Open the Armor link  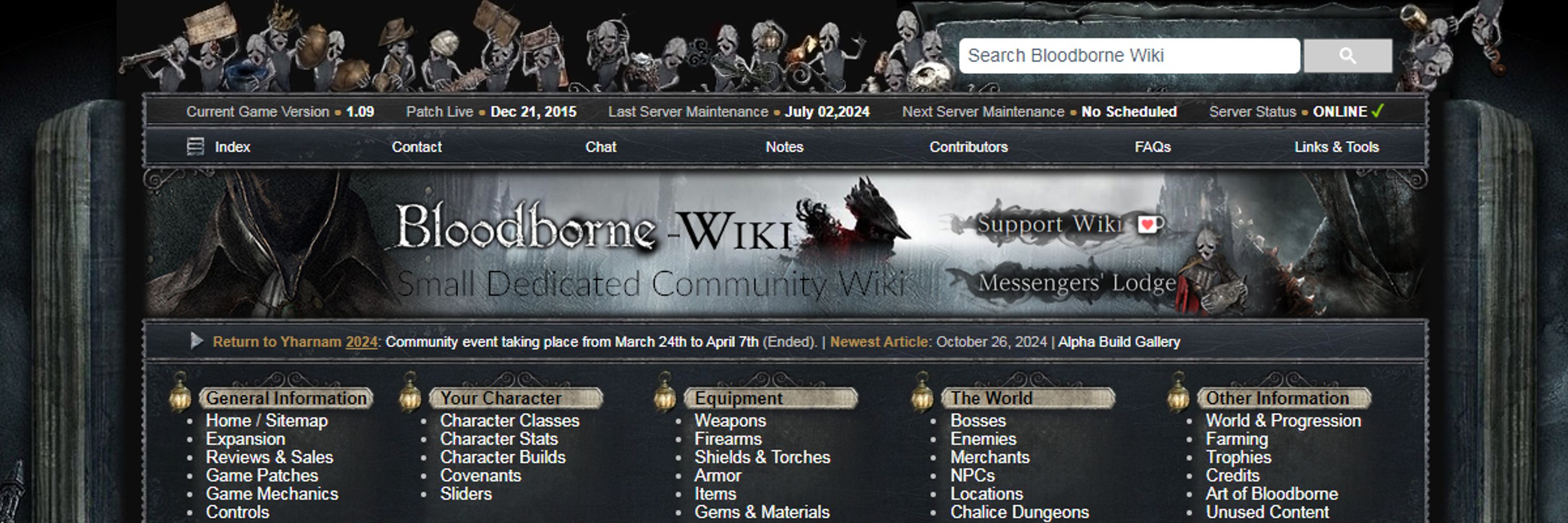pos(718,475)
